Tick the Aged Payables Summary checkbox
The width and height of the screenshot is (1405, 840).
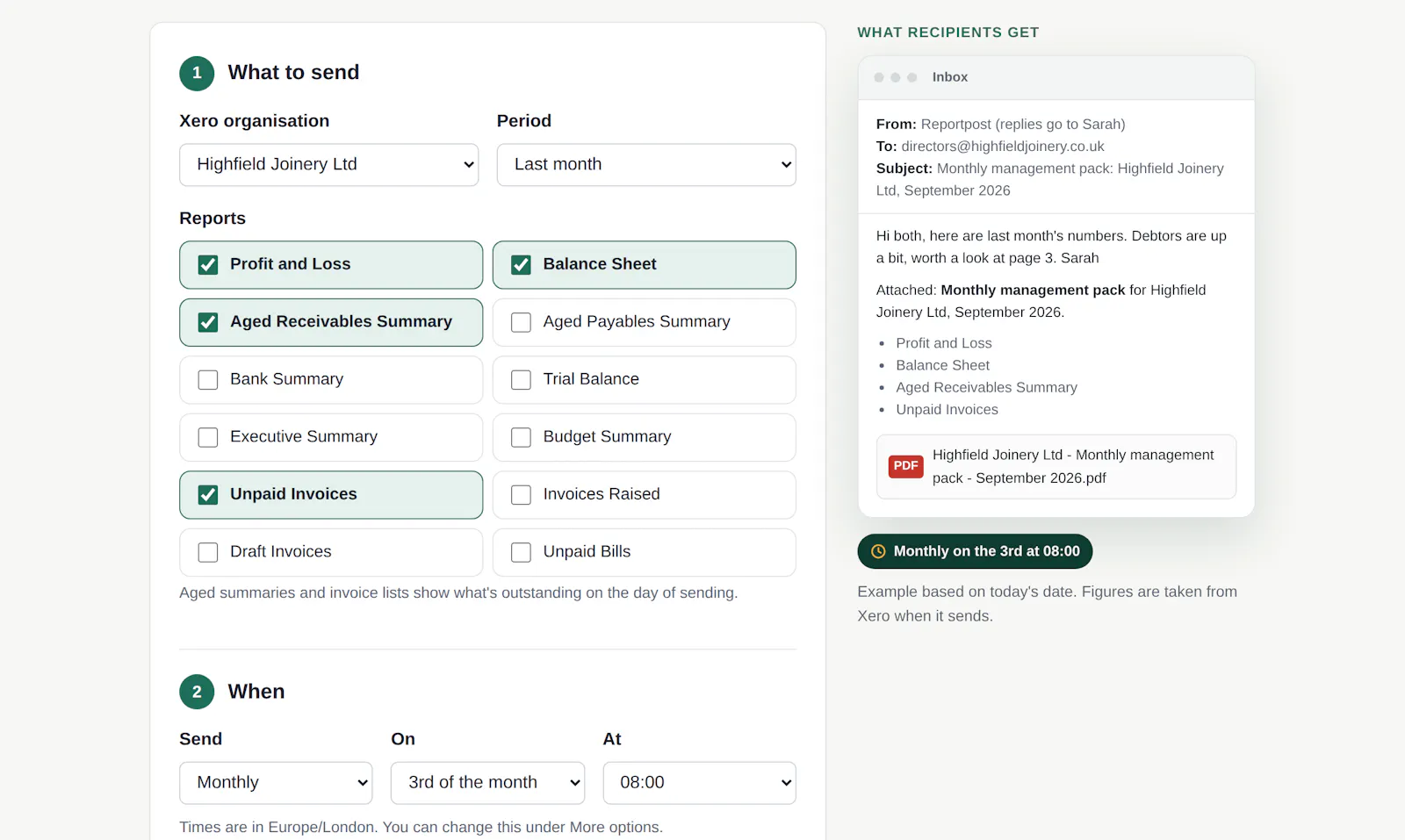pos(521,322)
